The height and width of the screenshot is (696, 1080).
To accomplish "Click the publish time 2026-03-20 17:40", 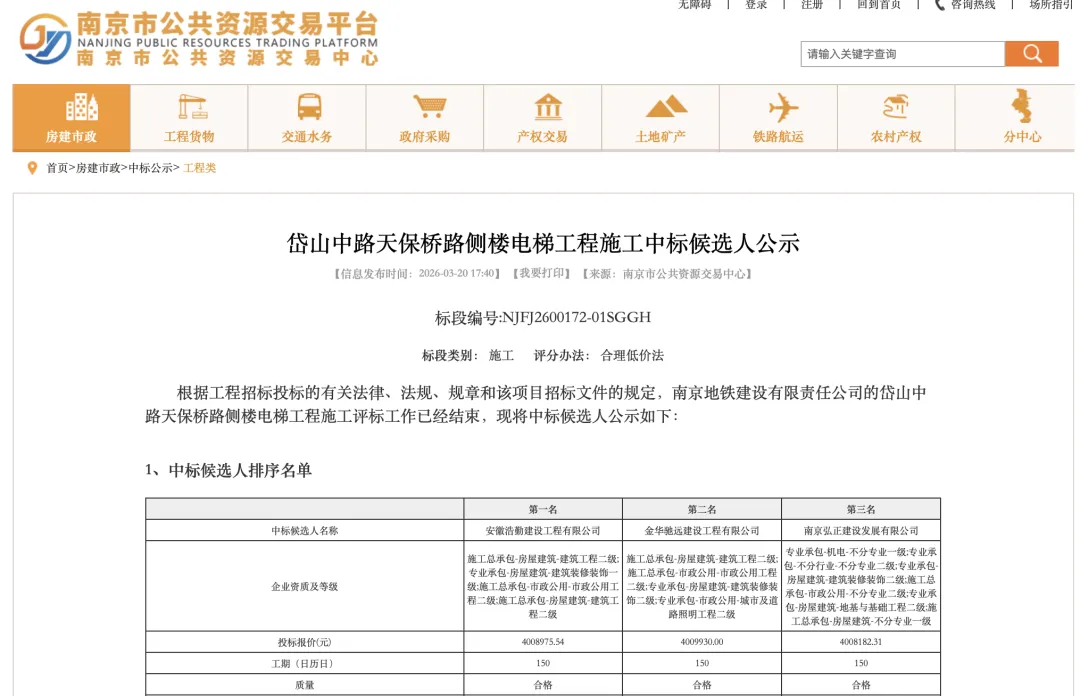I will point(456,274).
